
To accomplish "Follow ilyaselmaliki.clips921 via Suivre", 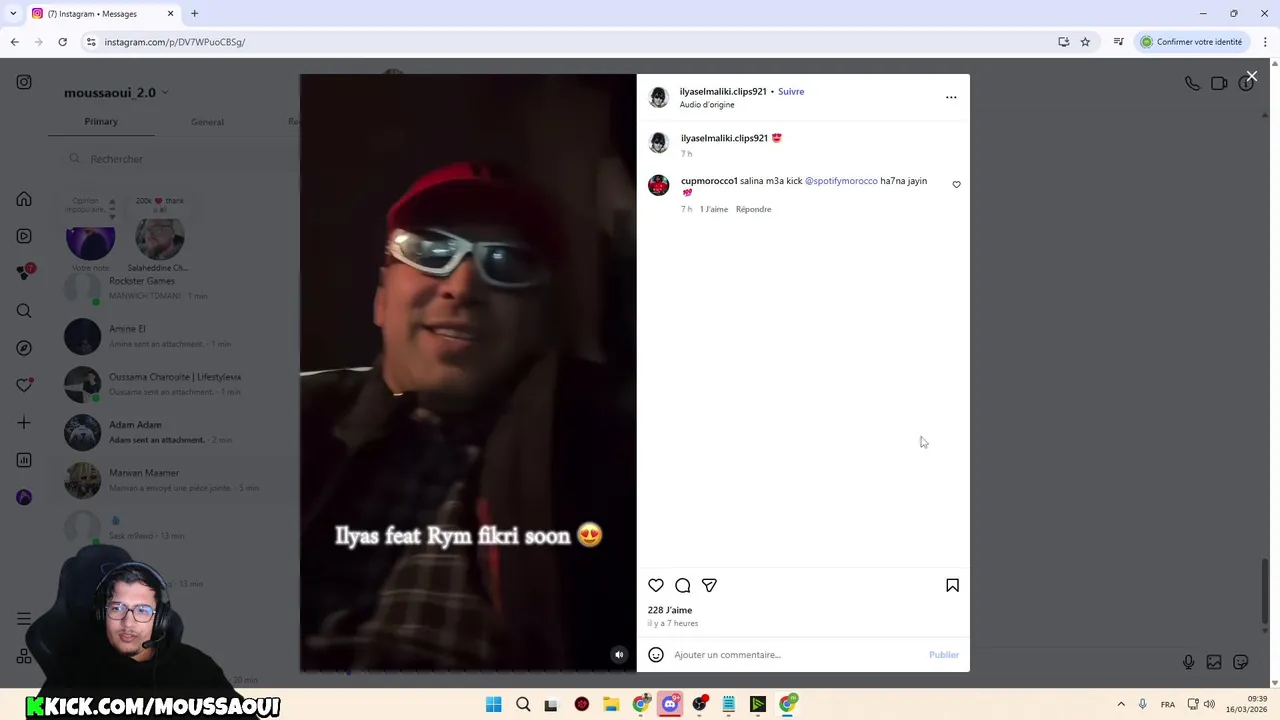I will tap(791, 92).
